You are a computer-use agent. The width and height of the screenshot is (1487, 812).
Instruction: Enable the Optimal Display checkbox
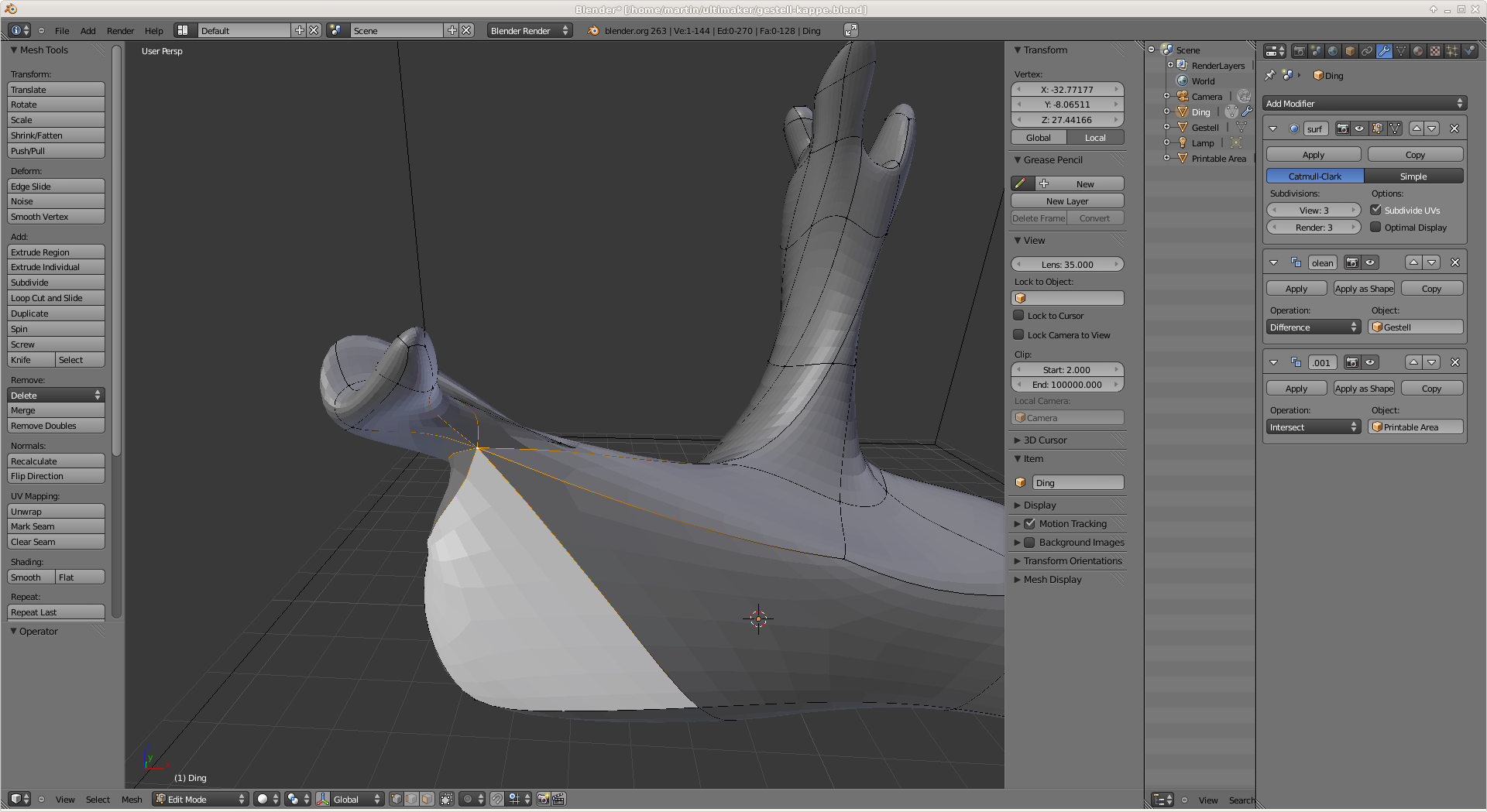tap(1375, 228)
